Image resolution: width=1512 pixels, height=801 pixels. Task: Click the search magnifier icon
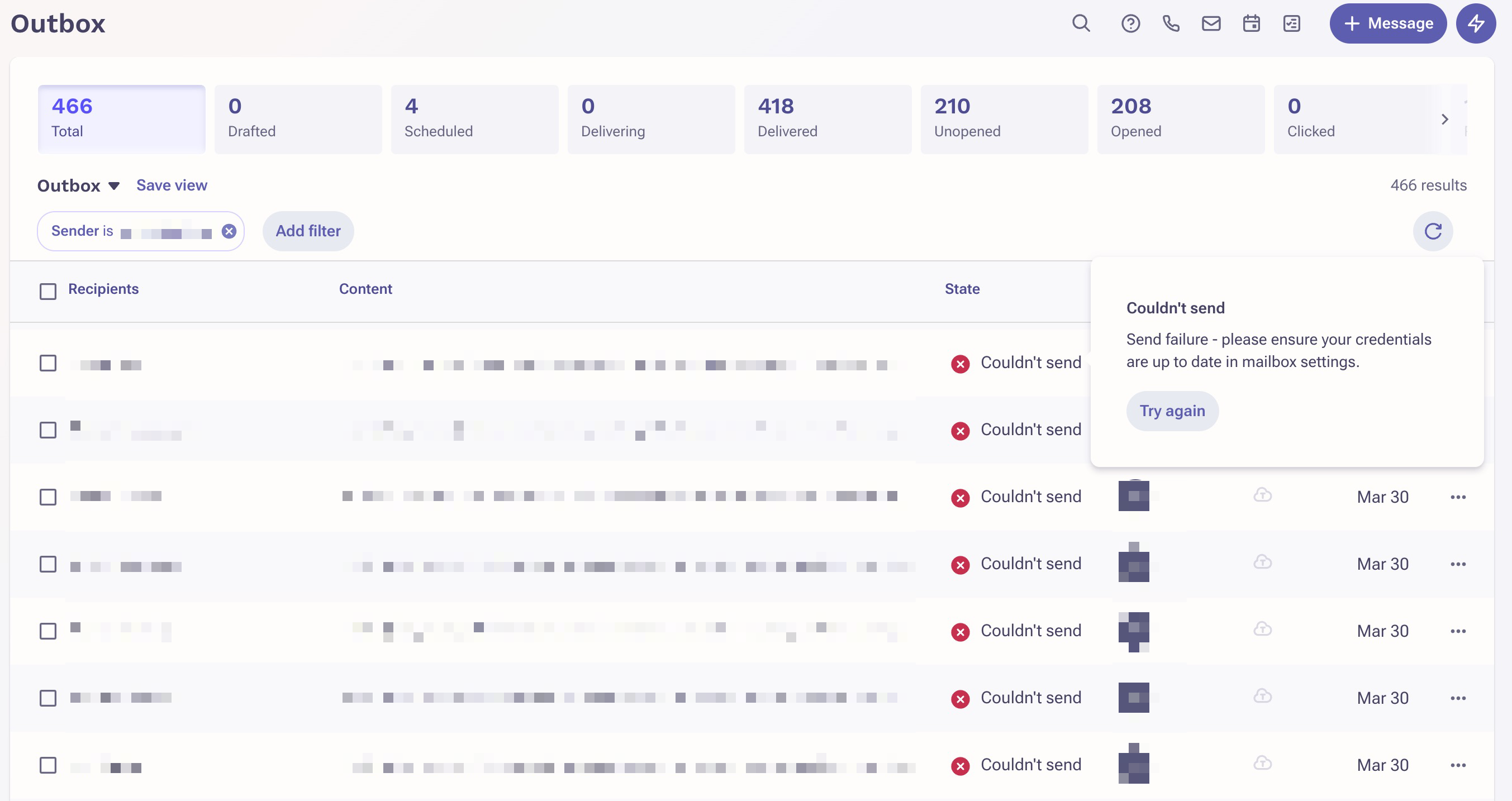coord(1081,23)
